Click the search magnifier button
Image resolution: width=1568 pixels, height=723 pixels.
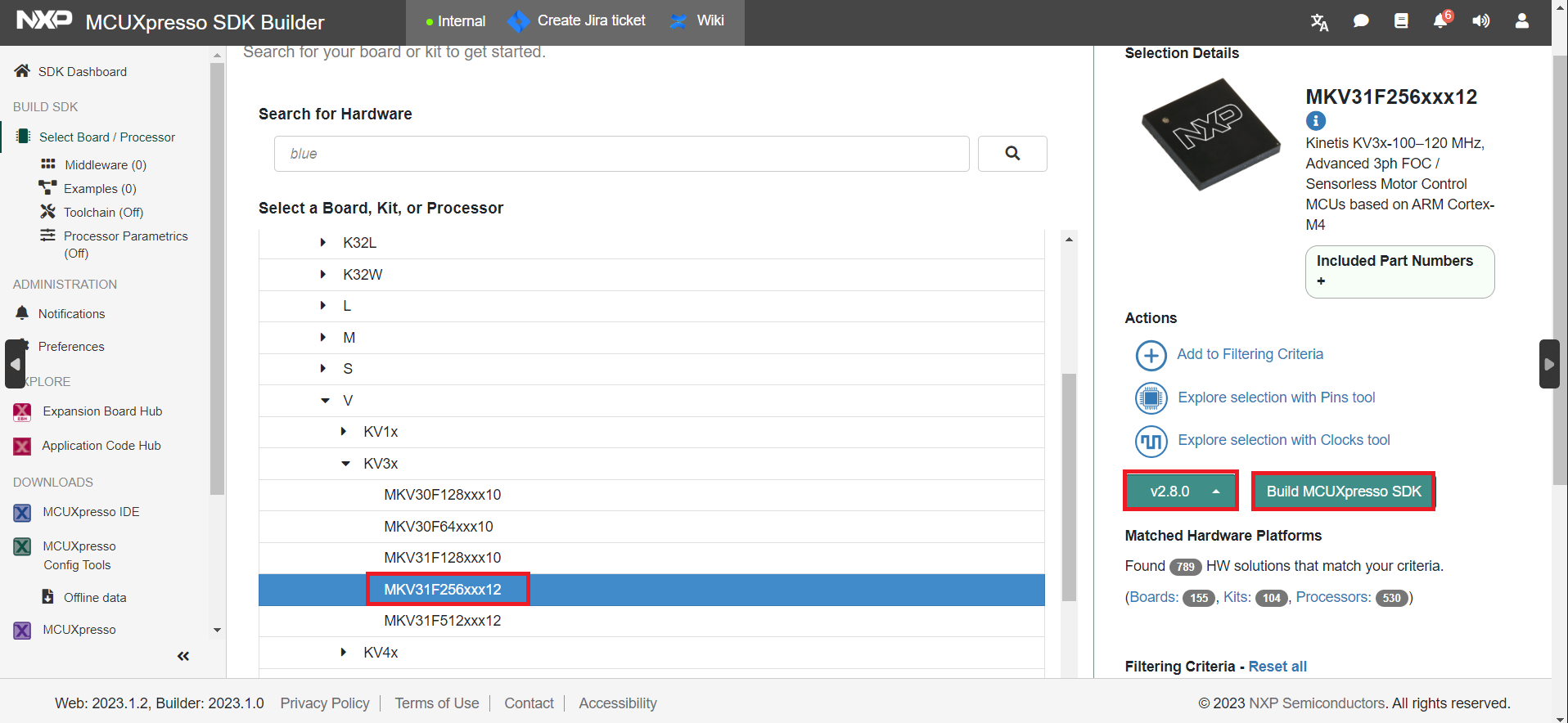[1012, 154]
